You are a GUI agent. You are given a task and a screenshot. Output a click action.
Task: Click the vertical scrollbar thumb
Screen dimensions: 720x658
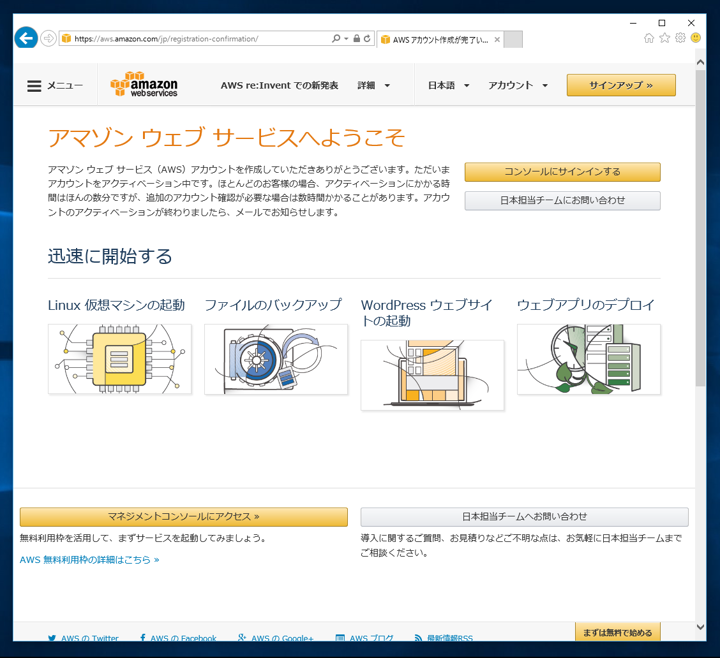(700, 228)
